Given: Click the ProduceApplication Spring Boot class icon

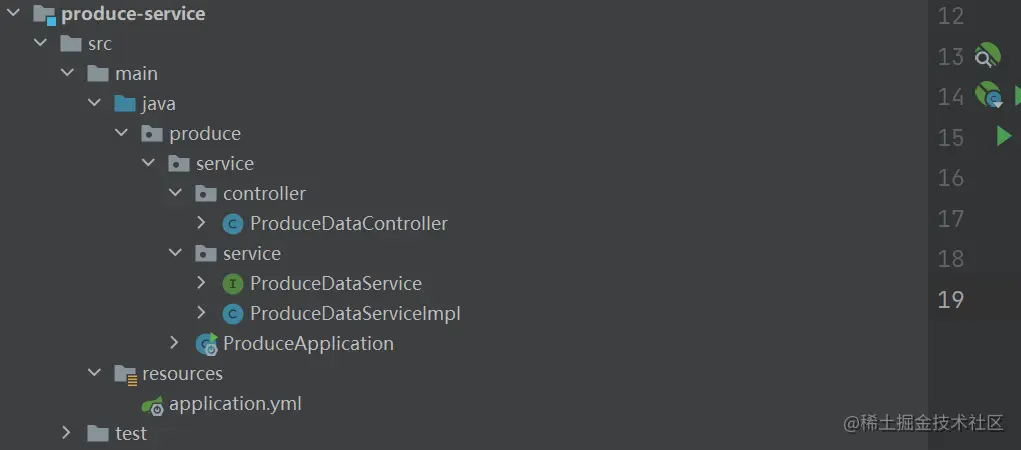Looking at the screenshot, I should pyautogui.click(x=207, y=344).
